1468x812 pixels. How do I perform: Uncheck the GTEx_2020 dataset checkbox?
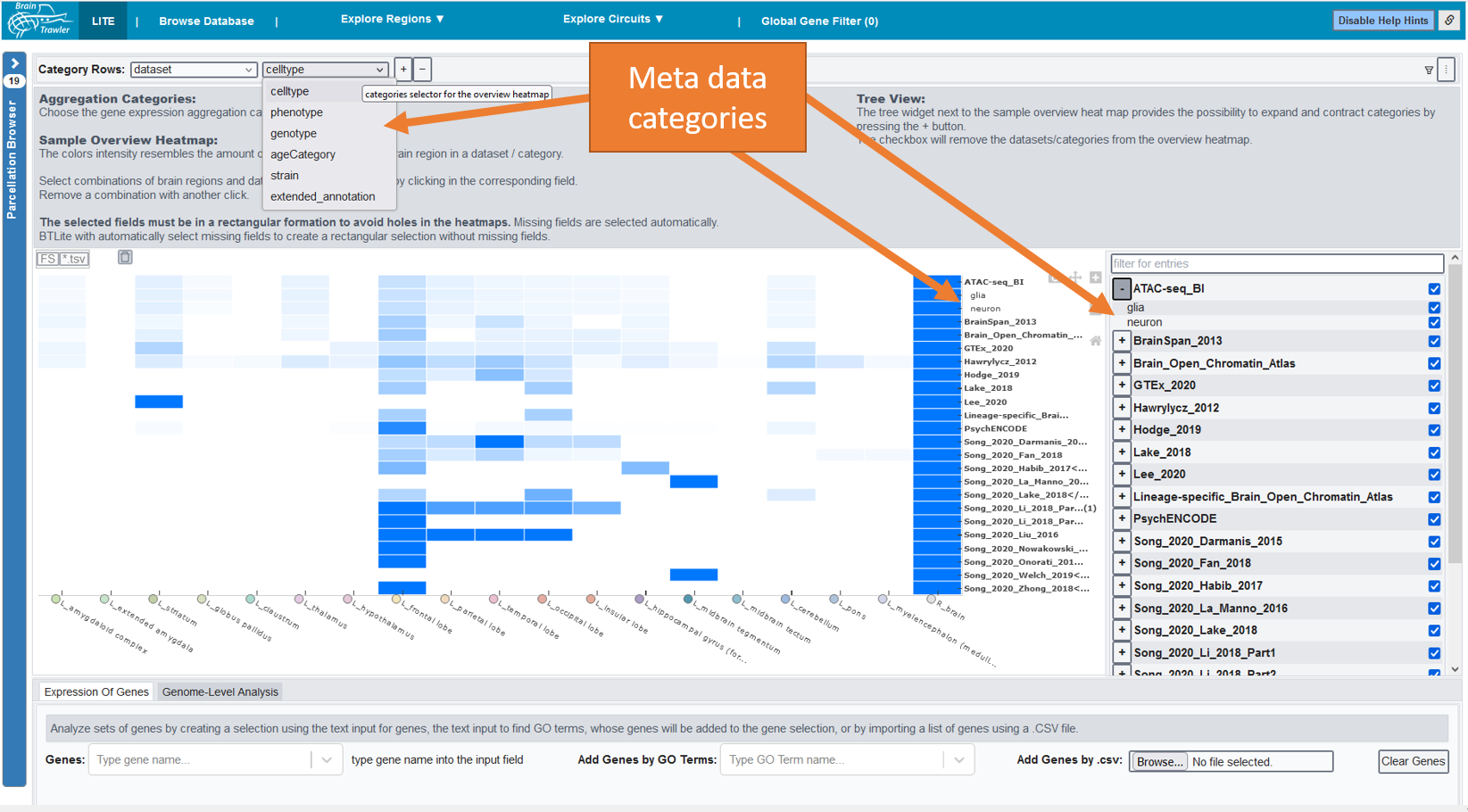[x=1434, y=385]
